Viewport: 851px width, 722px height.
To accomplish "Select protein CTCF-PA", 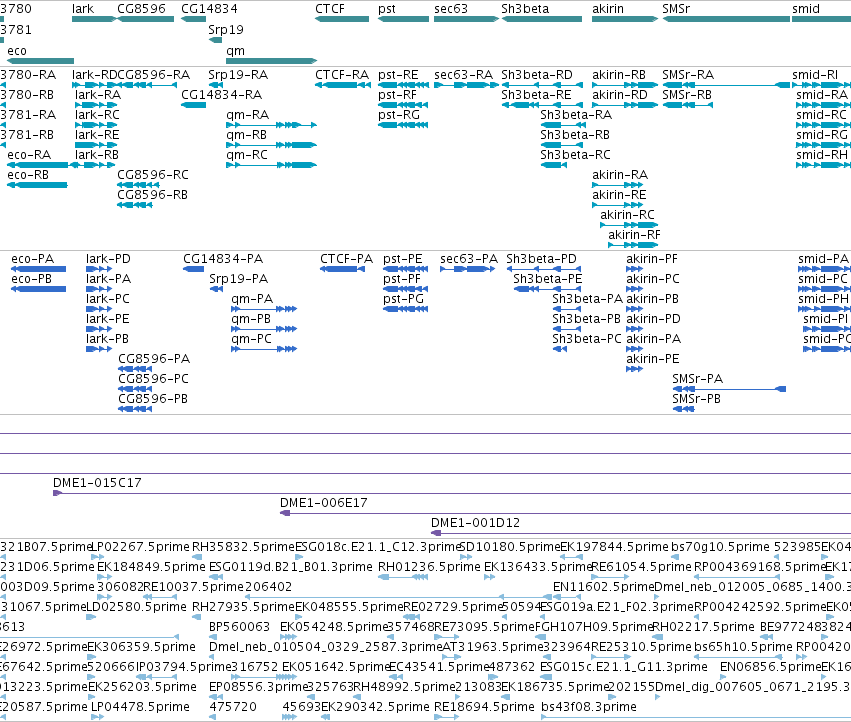I will 342,269.
